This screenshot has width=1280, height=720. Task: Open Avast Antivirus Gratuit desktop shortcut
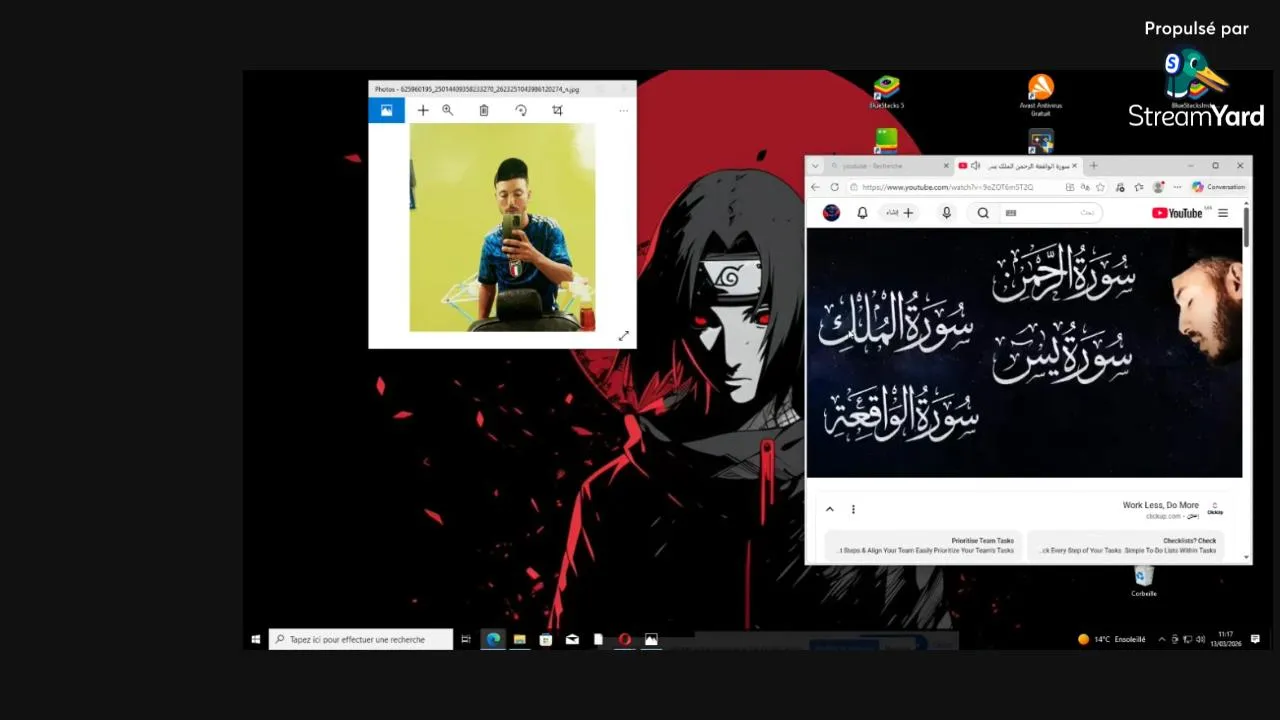tap(1041, 95)
